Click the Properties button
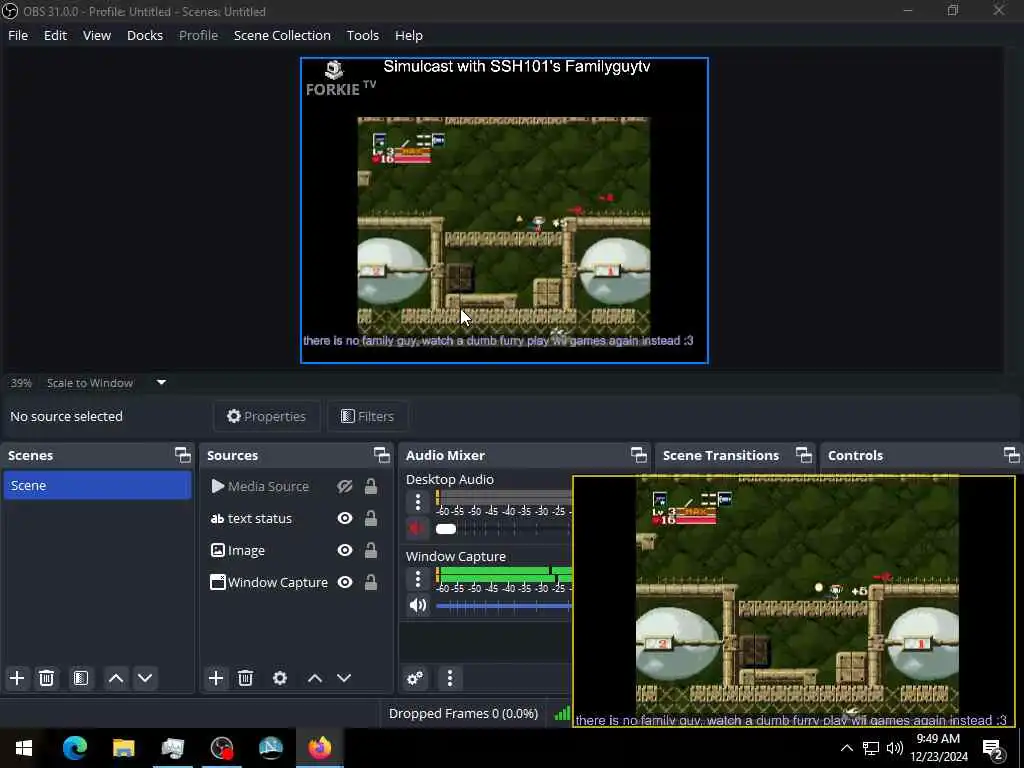 click(266, 417)
